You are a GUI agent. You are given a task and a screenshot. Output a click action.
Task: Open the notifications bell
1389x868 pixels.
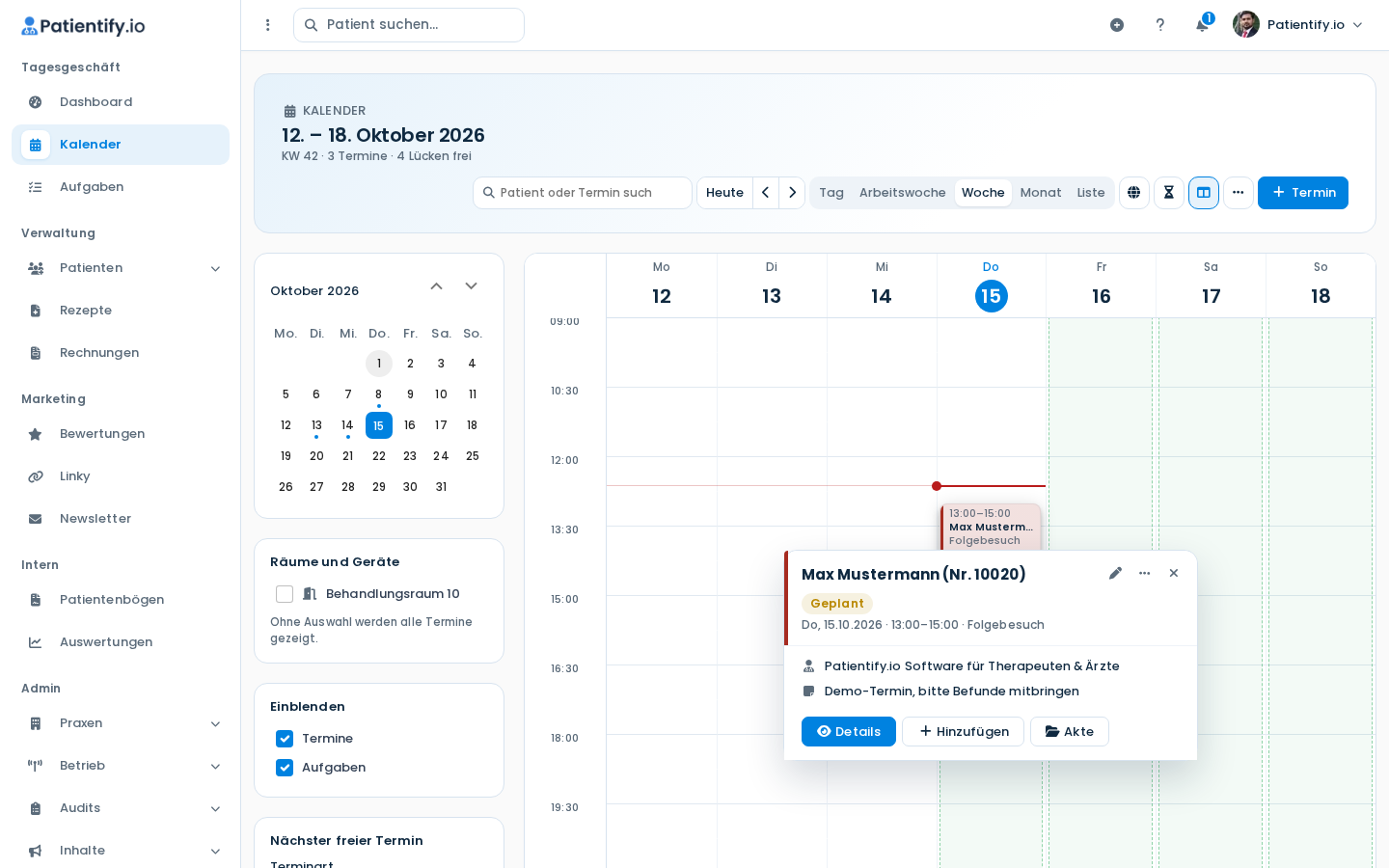(x=1203, y=25)
